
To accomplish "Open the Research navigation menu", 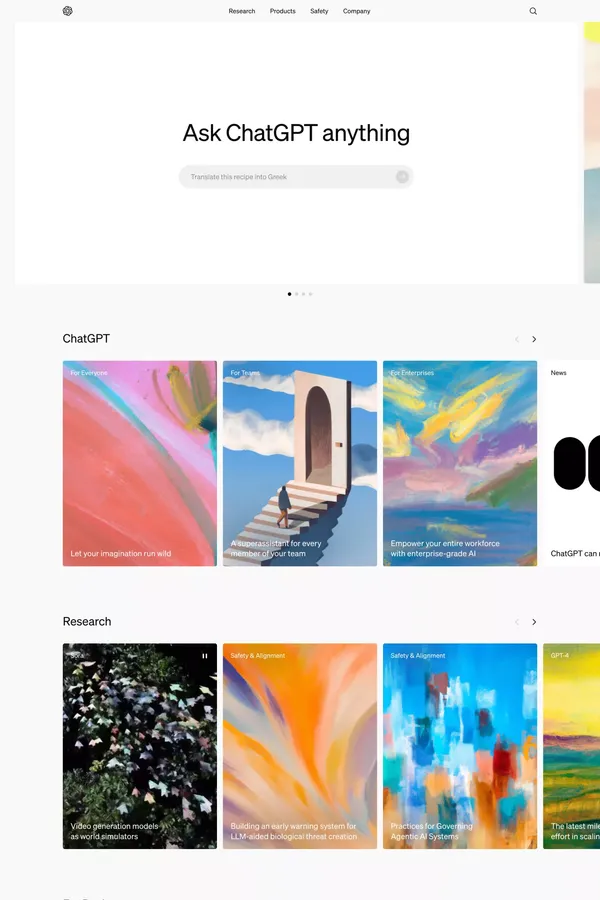I will (x=242, y=11).
